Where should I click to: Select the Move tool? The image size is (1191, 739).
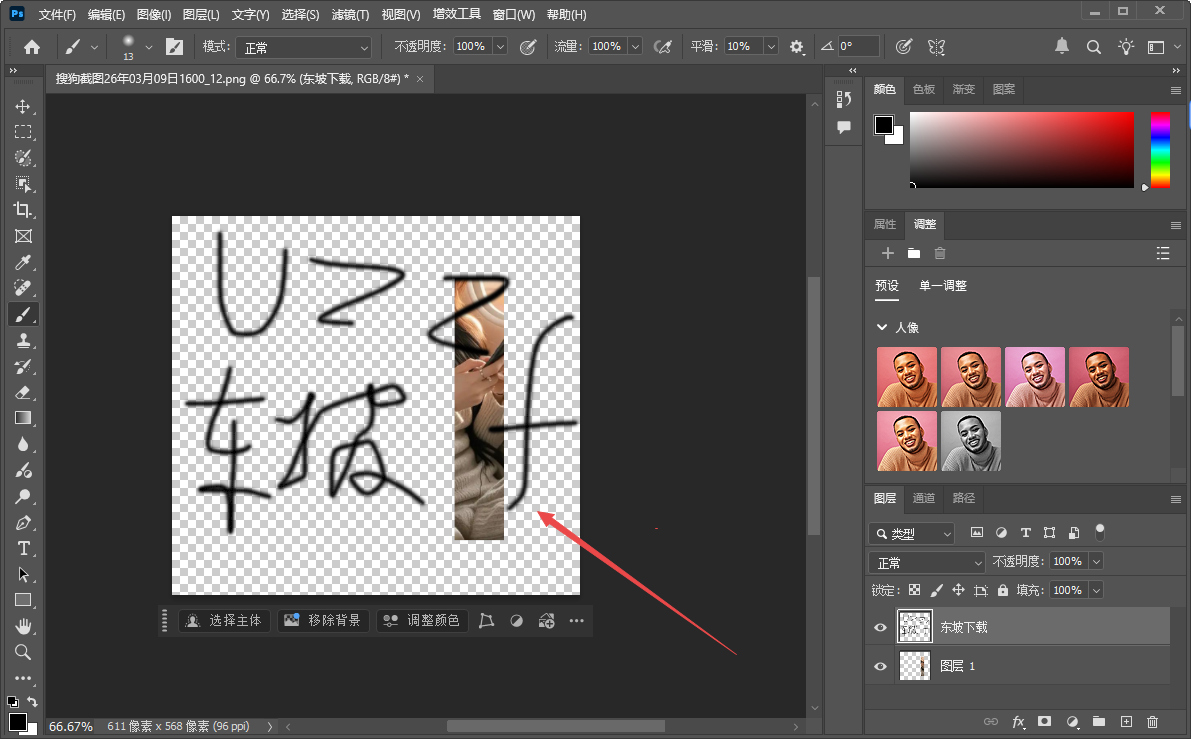(23, 106)
